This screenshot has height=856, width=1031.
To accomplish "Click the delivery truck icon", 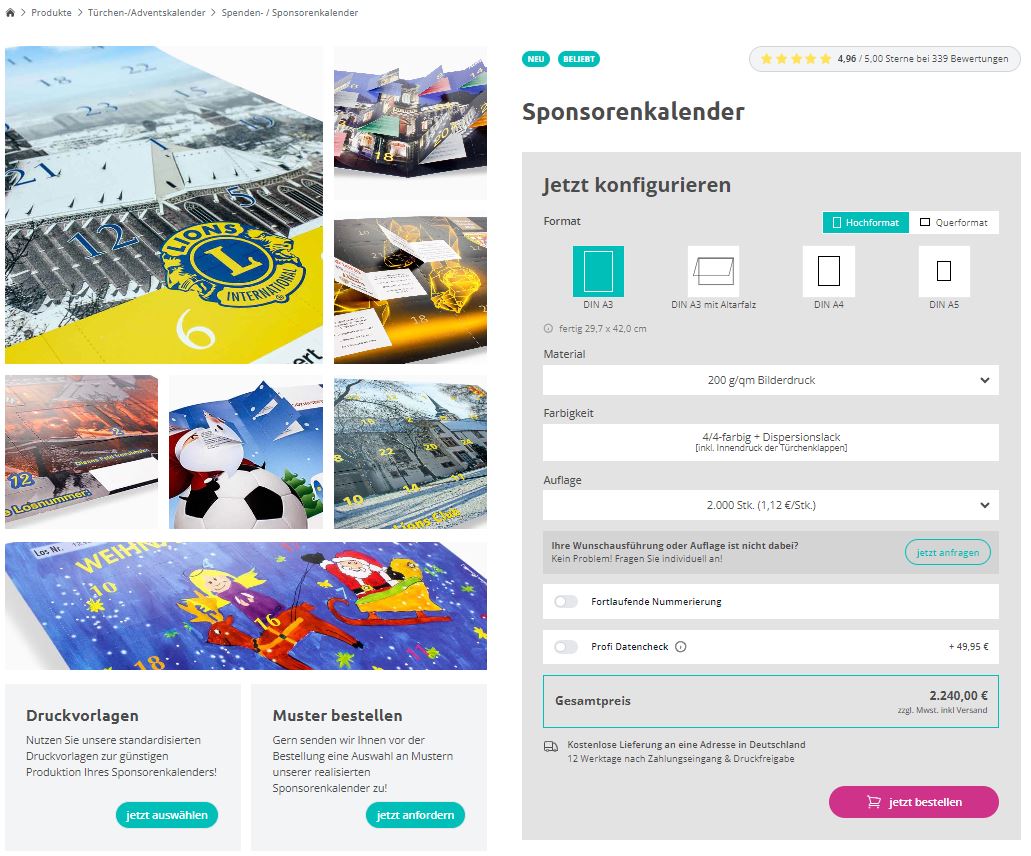I will 551,747.
